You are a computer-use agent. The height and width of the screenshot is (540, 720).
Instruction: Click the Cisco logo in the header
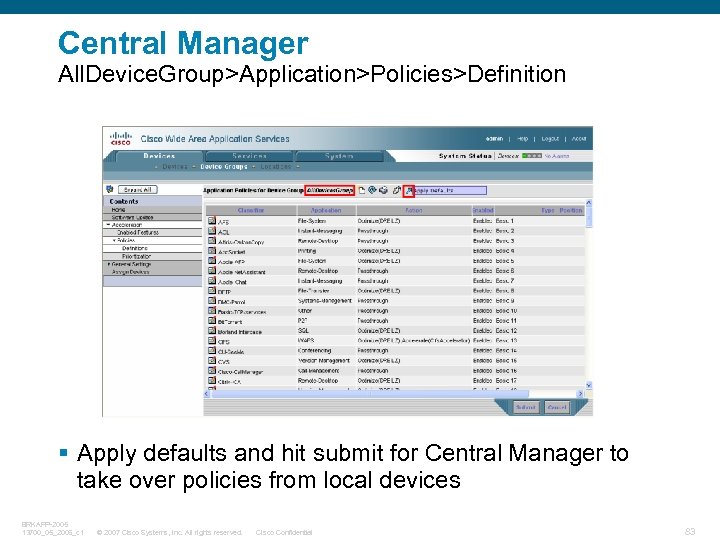click(x=121, y=138)
